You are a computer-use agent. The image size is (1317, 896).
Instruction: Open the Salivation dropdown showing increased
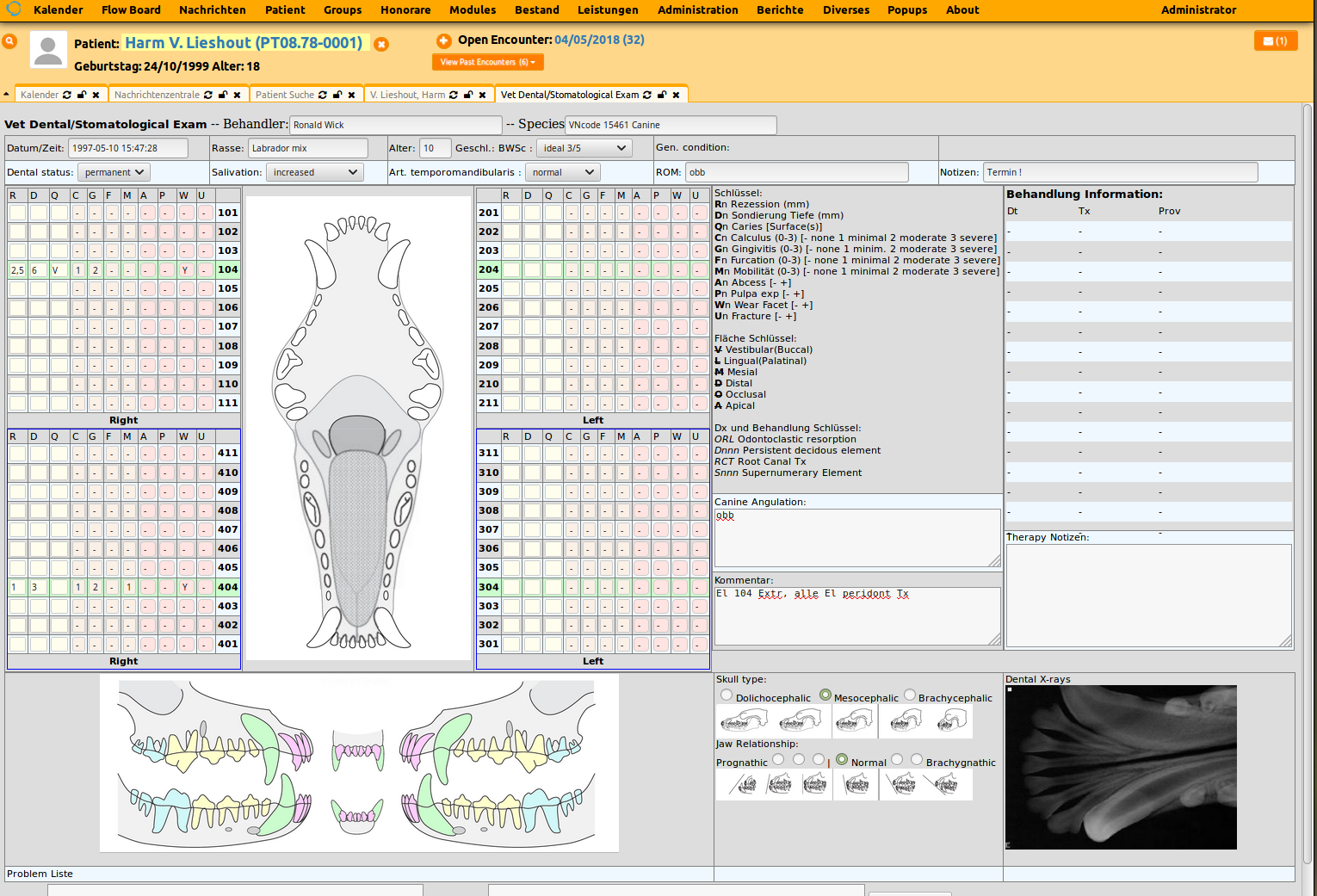(315, 172)
